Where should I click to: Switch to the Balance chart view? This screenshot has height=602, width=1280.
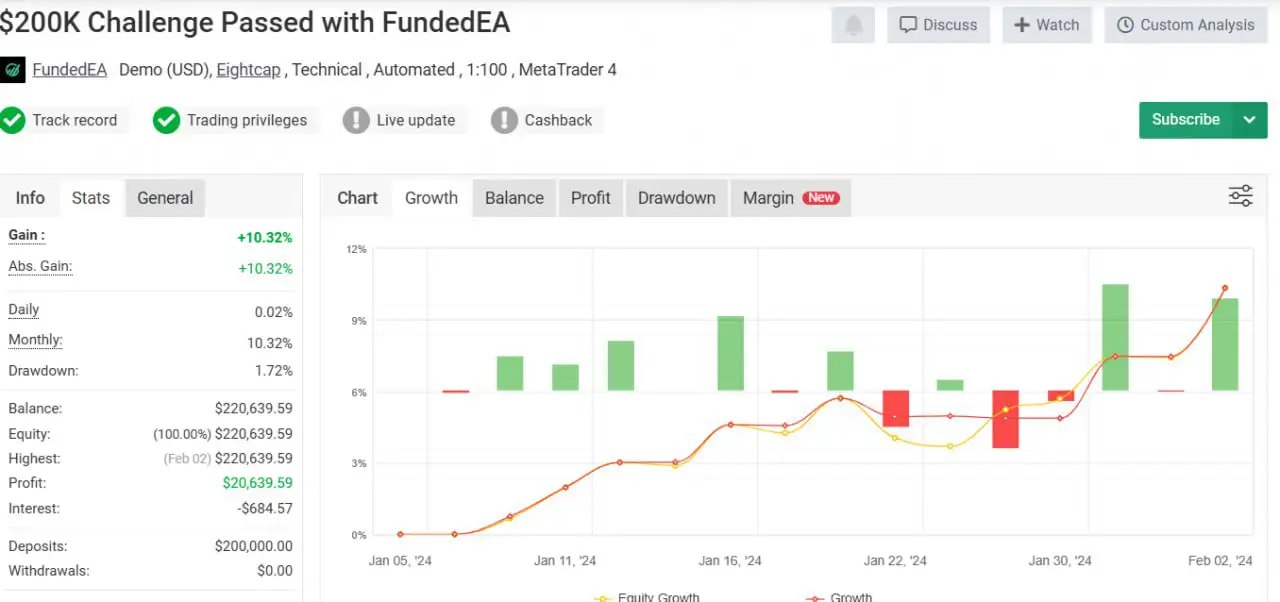tap(514, 197)
